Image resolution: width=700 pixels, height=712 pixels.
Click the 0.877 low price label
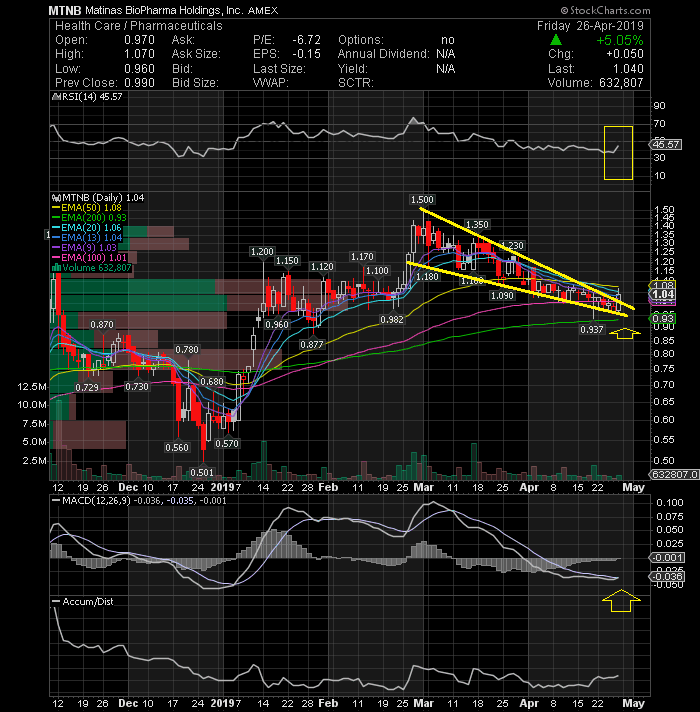click(x=312, y=345)
